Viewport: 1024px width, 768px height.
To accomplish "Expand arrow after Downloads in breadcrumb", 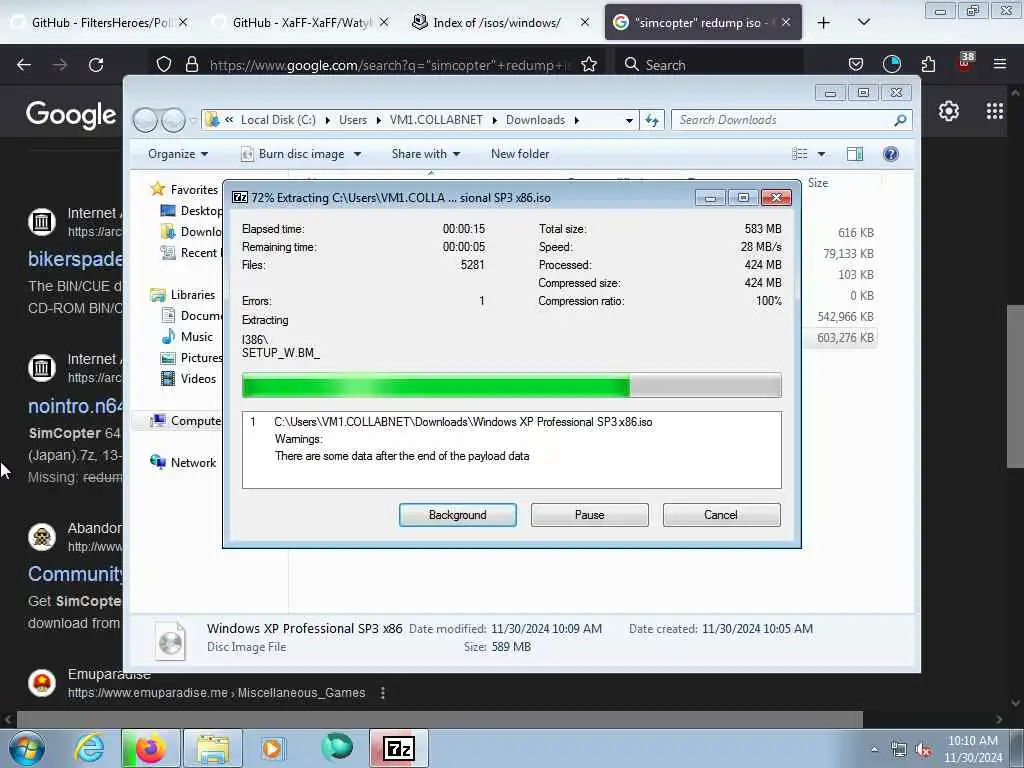I will pos(577,120).
